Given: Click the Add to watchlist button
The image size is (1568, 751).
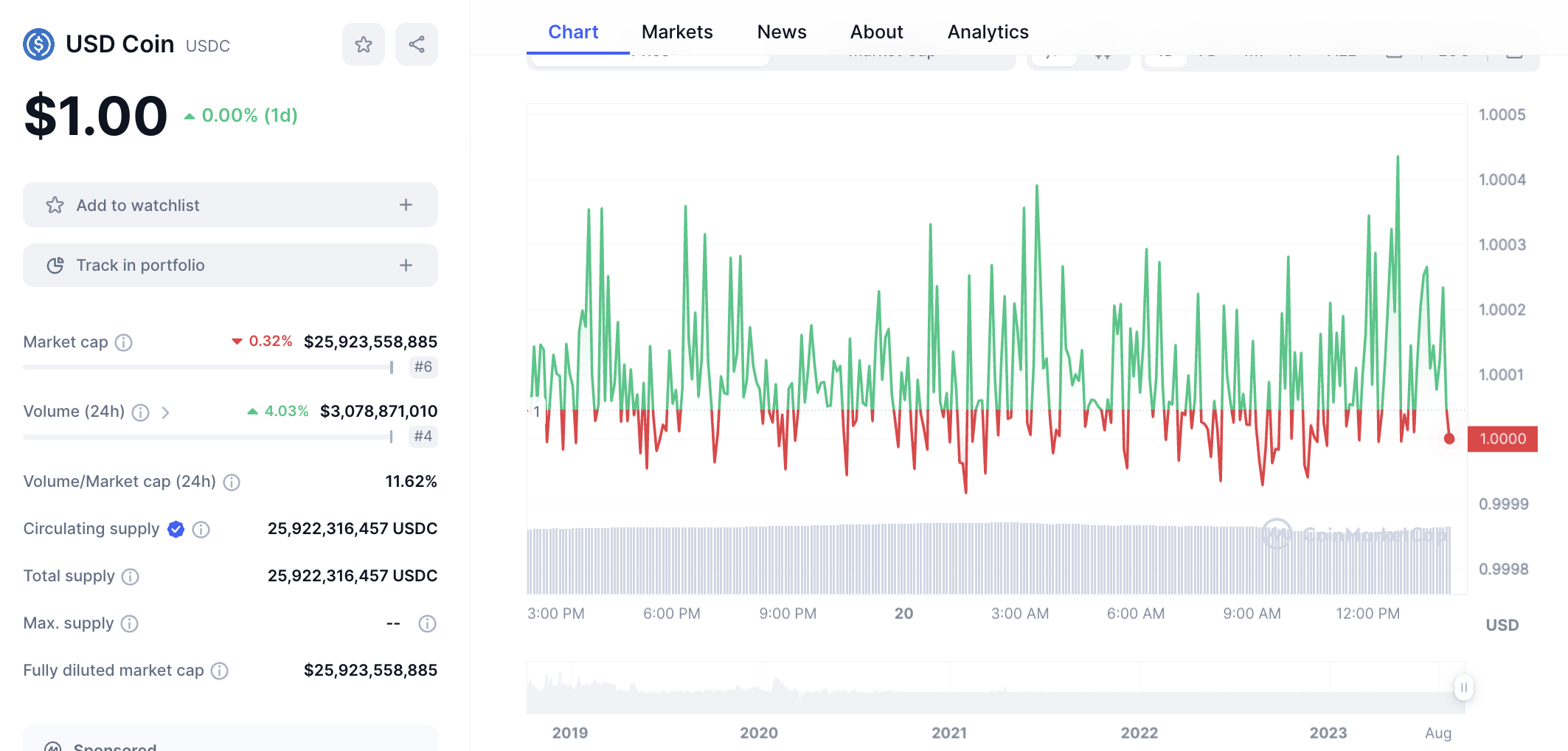Looking at the screenshot, I should 230,205.
